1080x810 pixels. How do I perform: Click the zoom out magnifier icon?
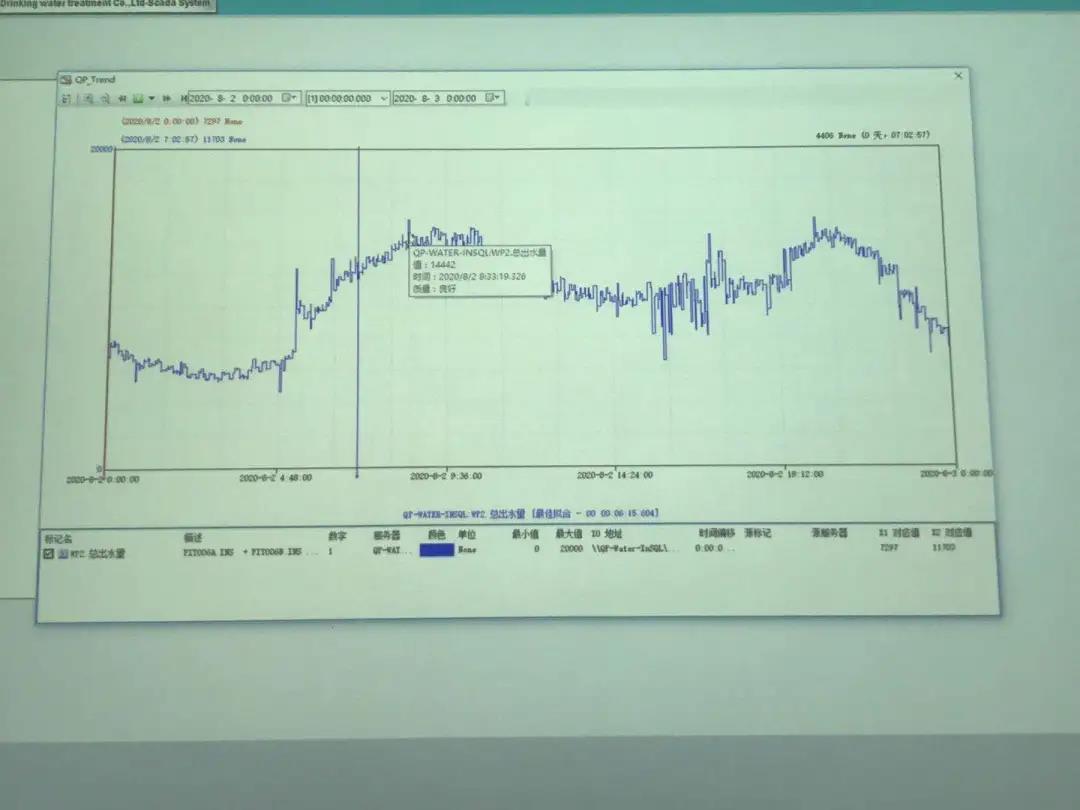[105, 98]
